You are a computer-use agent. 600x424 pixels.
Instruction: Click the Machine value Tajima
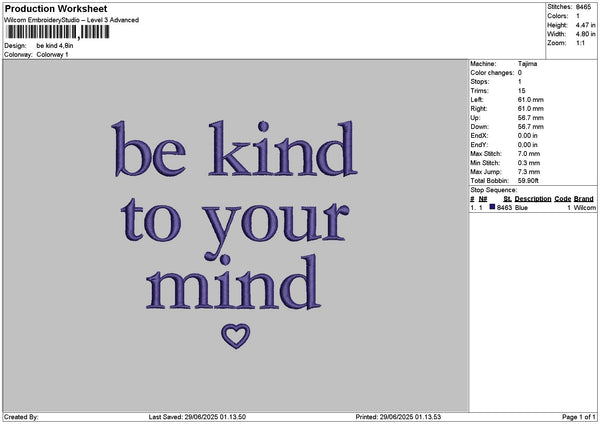tap(527, 64)
